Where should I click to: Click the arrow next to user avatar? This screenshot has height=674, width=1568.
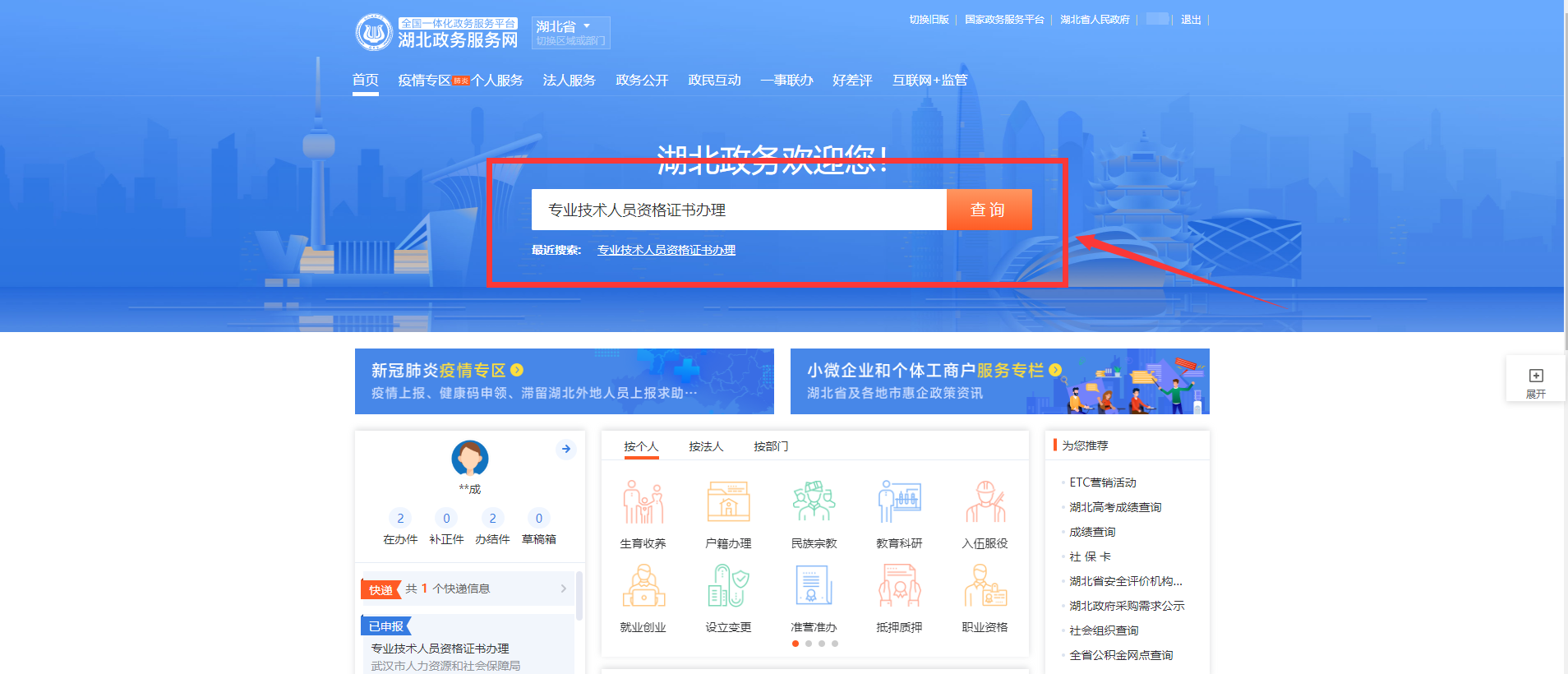[x=565, y=449]
